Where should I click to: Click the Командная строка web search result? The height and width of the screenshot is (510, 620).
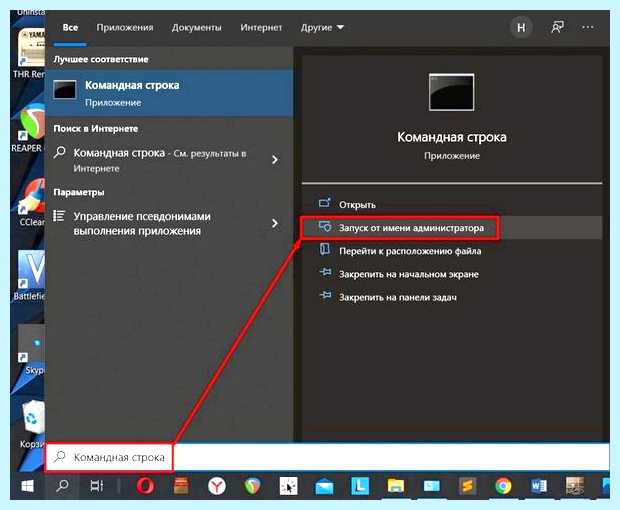pyautogui.click(x=159, y=160)
